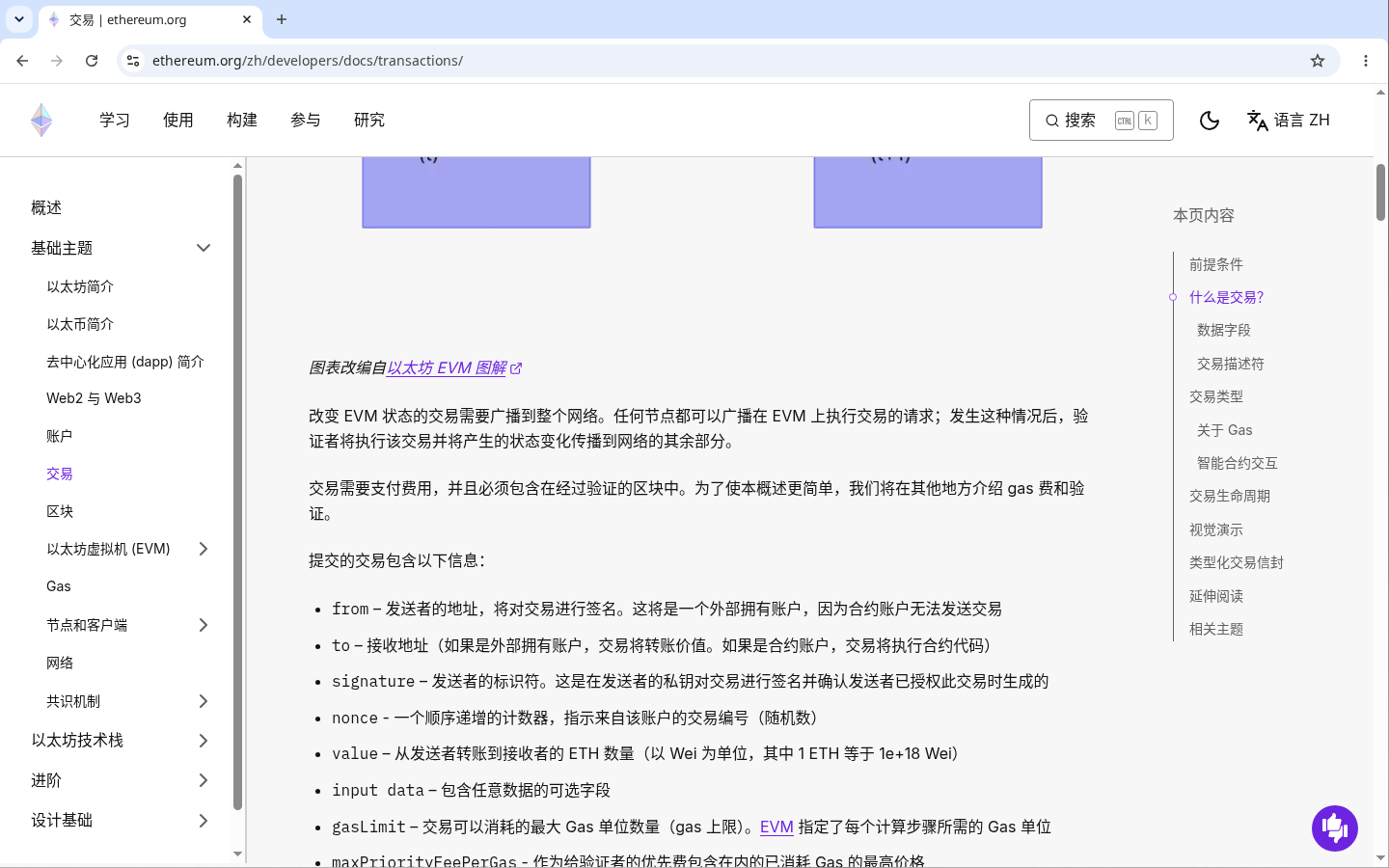Viewport: 1389px width, 868px height.
Task: Collapse the 基础主题 sidebar section
Action: coord(204,248)
